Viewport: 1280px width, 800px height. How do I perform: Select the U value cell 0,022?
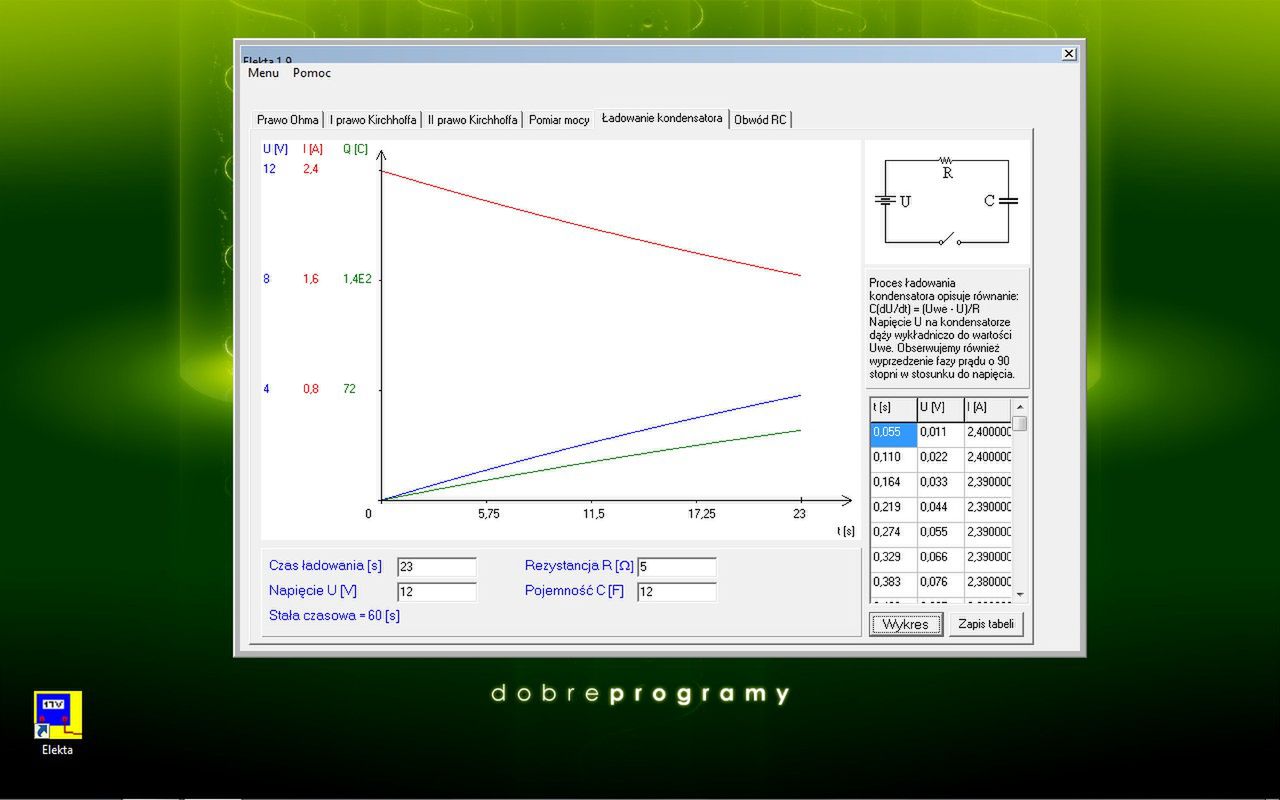(940, 458)
